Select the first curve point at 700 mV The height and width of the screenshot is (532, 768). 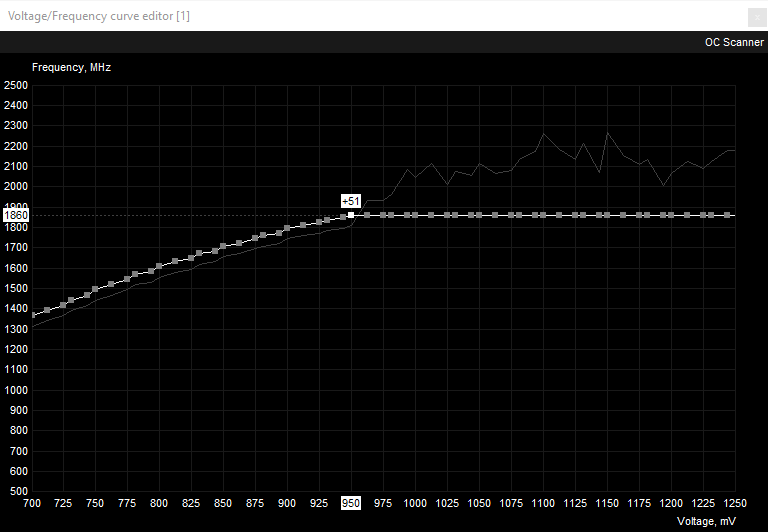coord(33,315)
